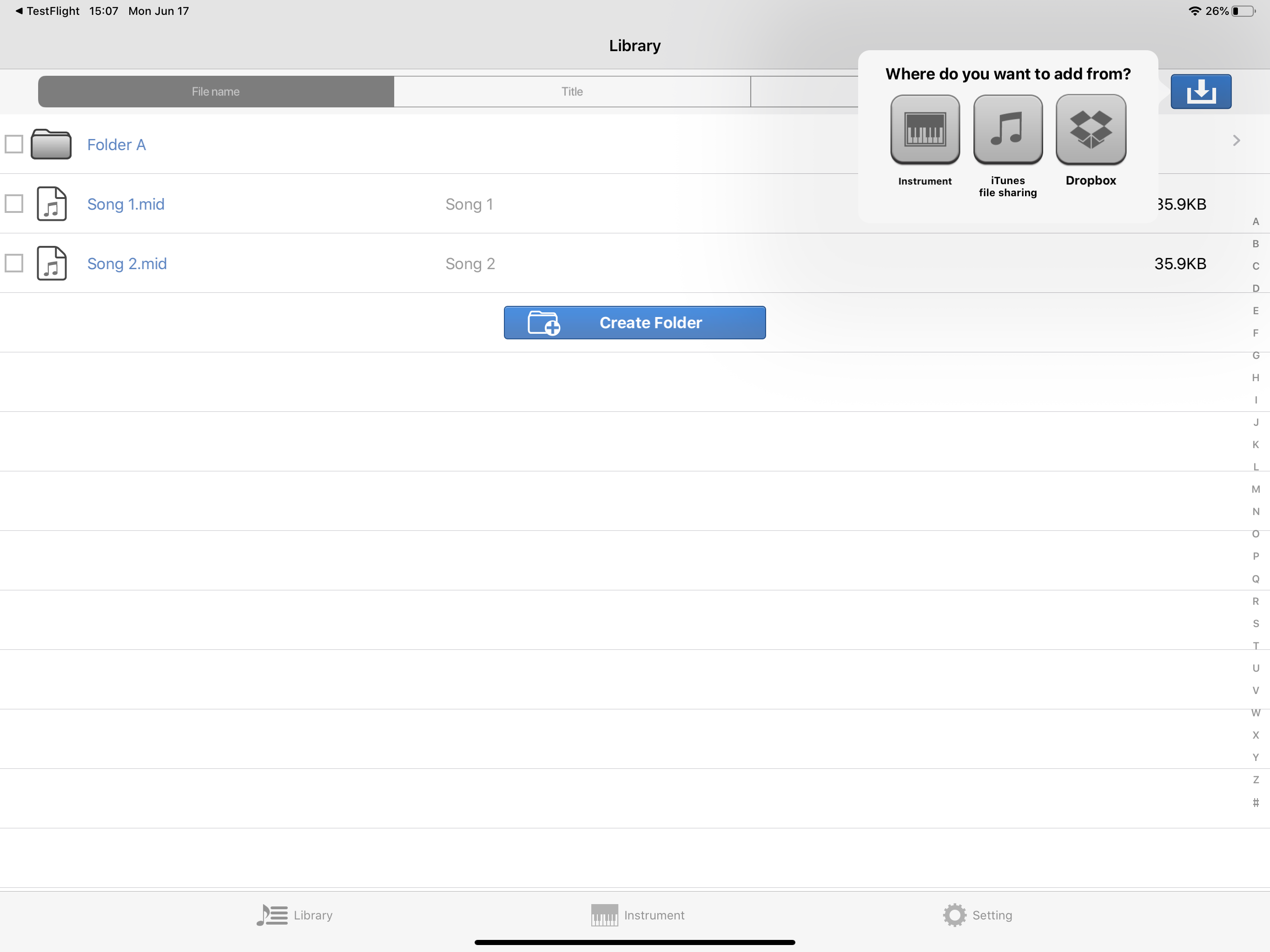Viewport: 1270px width, 952px height.
Task: Choose Dropbox as the import source
Action: coord(1091,129)
